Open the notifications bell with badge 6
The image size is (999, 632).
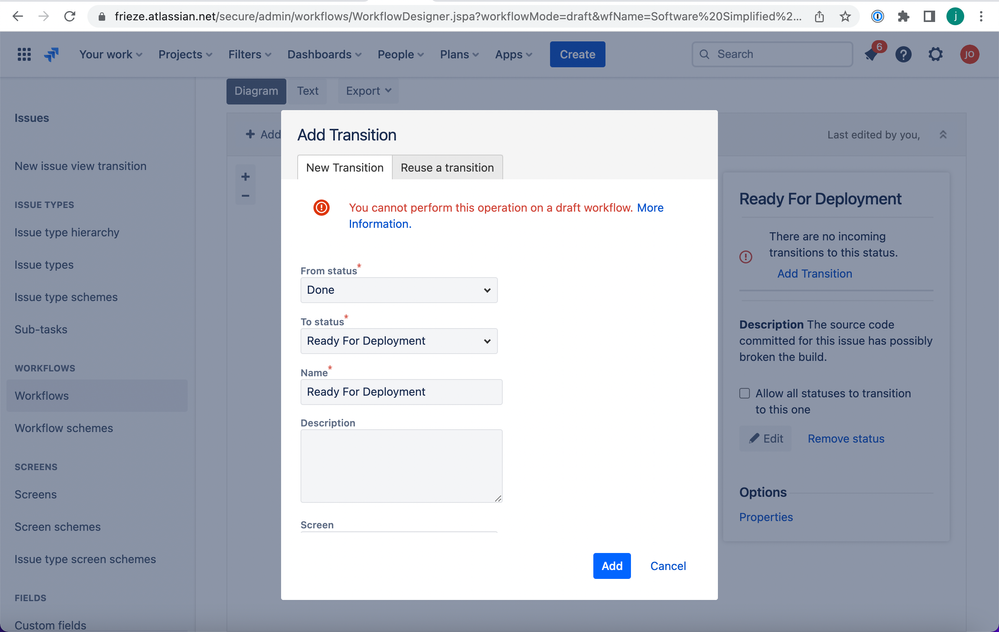click(x=872, y=55)
